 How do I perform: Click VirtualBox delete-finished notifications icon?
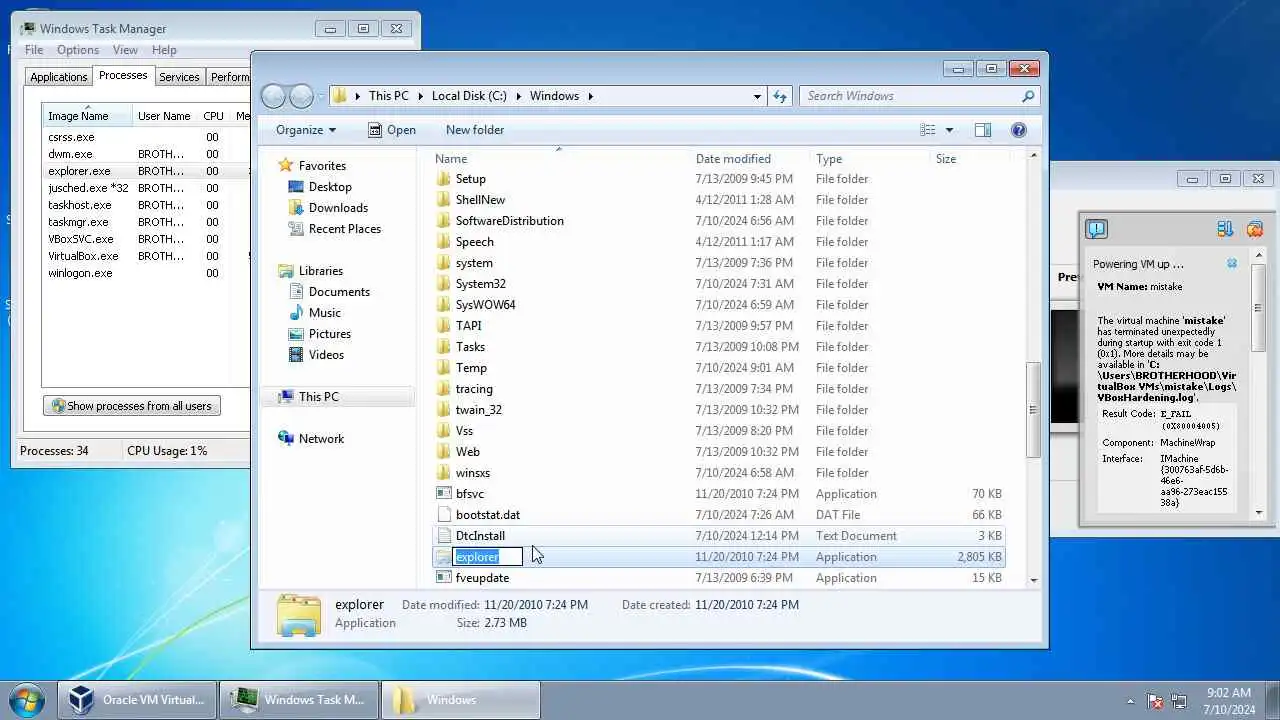tap(1255, 229)
